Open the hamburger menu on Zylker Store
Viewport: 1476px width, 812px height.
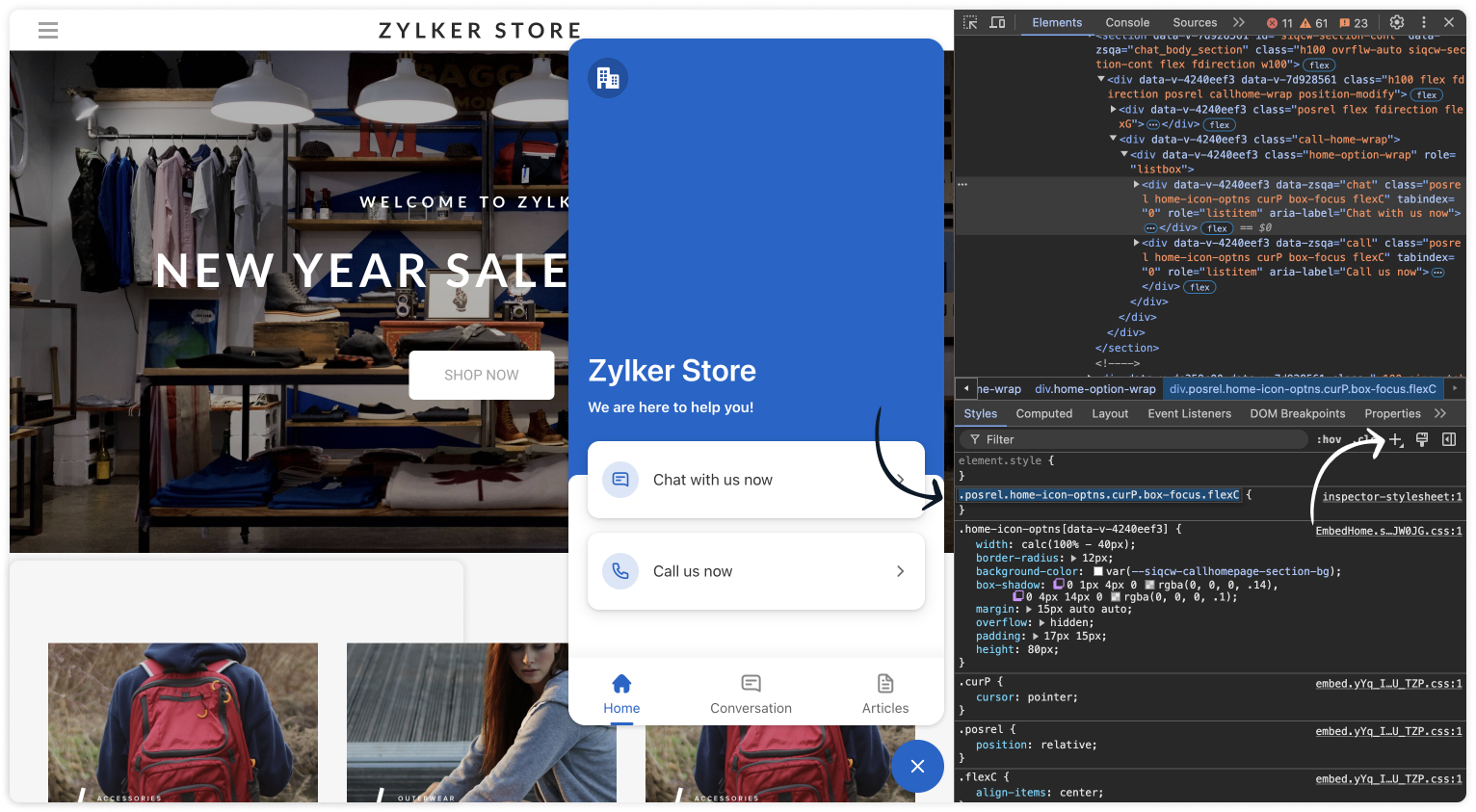48,31
